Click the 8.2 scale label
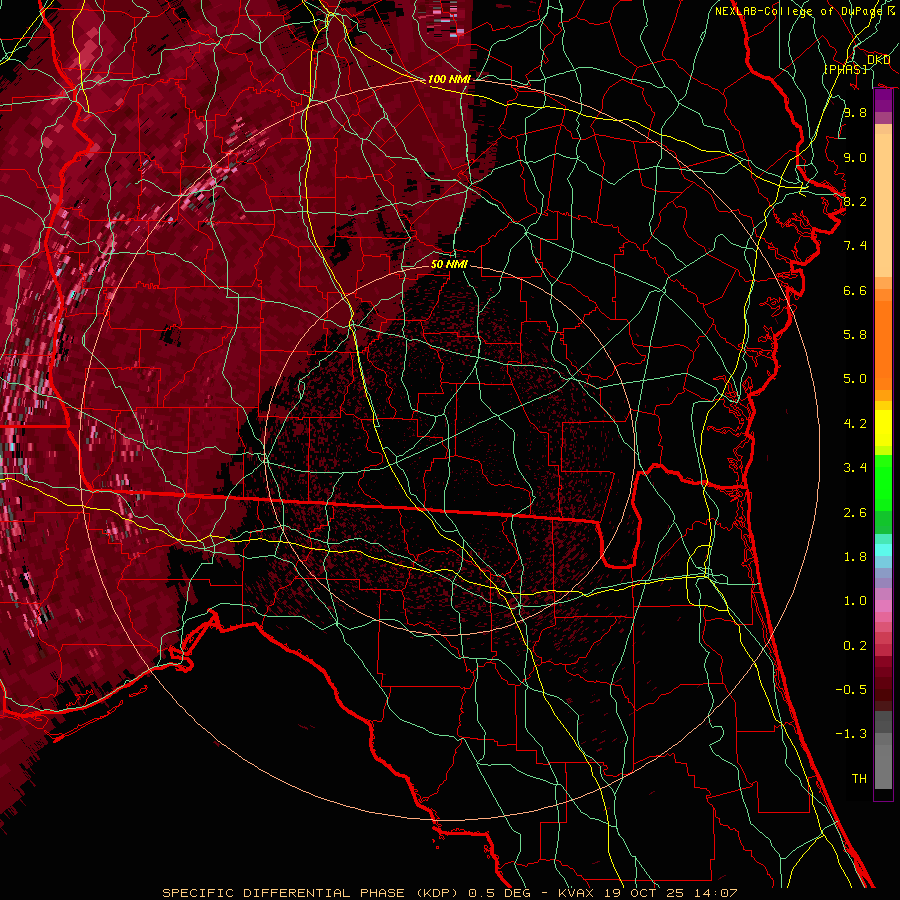 [855, 201]
